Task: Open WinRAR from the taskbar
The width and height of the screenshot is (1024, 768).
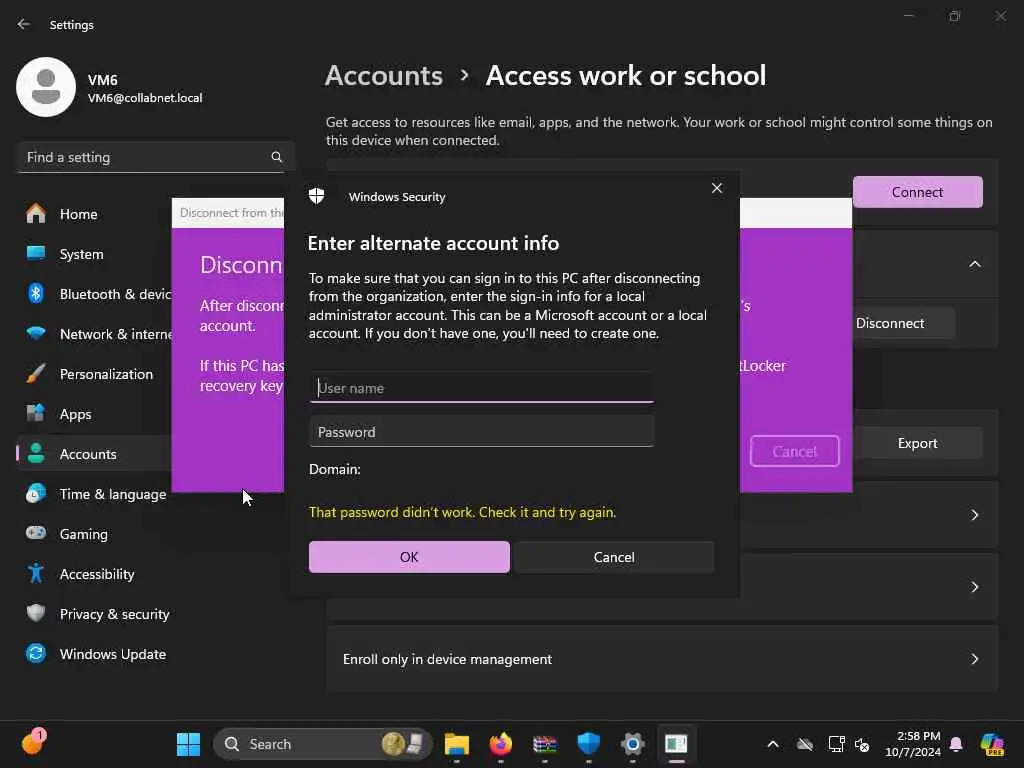Action: point(545,744)
